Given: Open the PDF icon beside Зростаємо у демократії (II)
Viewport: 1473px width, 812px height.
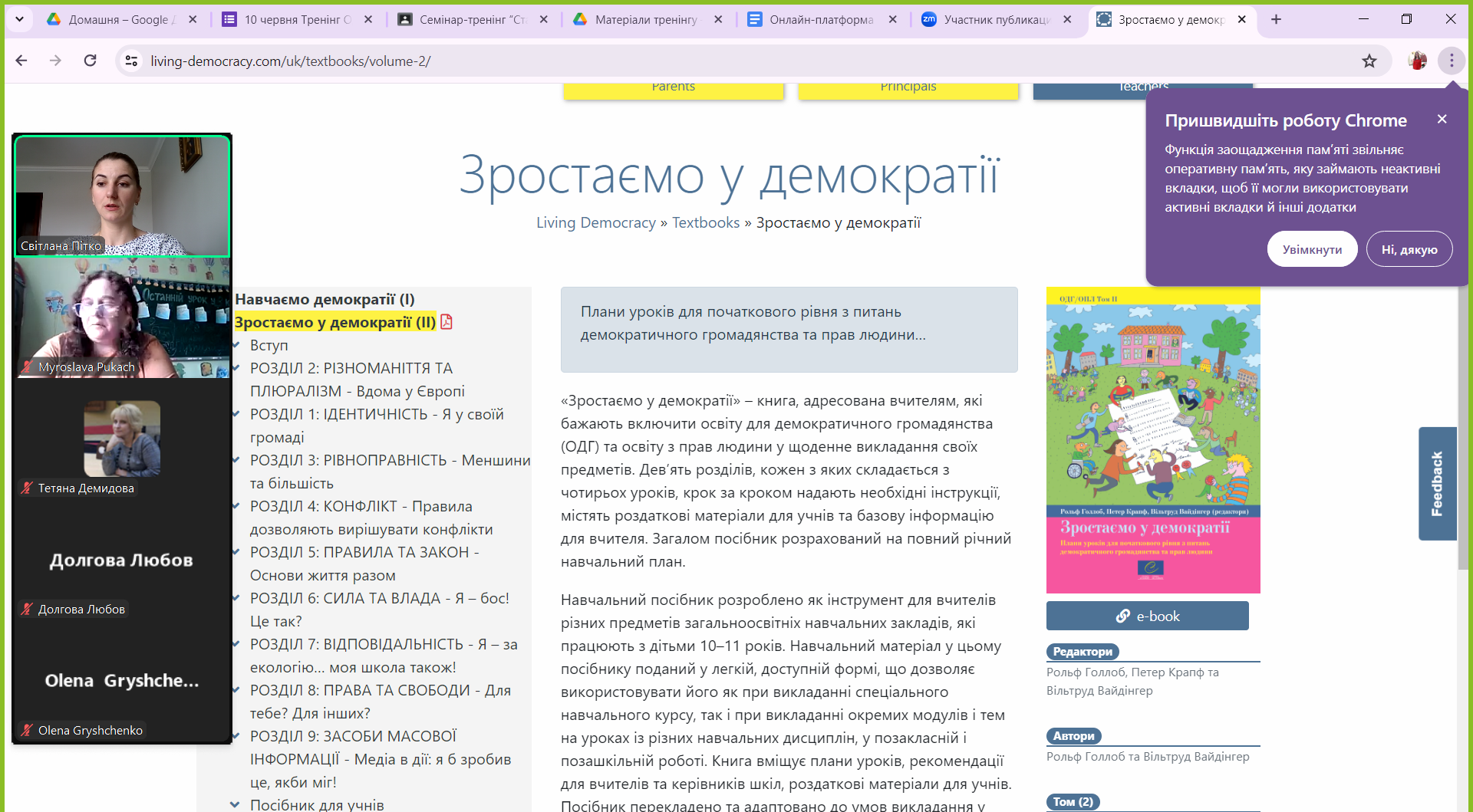Looking at the screenshot, I should click(447, 322).
